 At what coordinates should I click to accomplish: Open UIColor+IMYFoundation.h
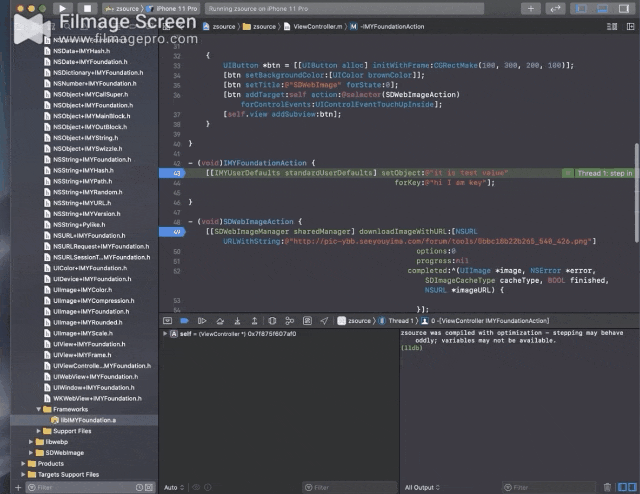tap(84, 268)
